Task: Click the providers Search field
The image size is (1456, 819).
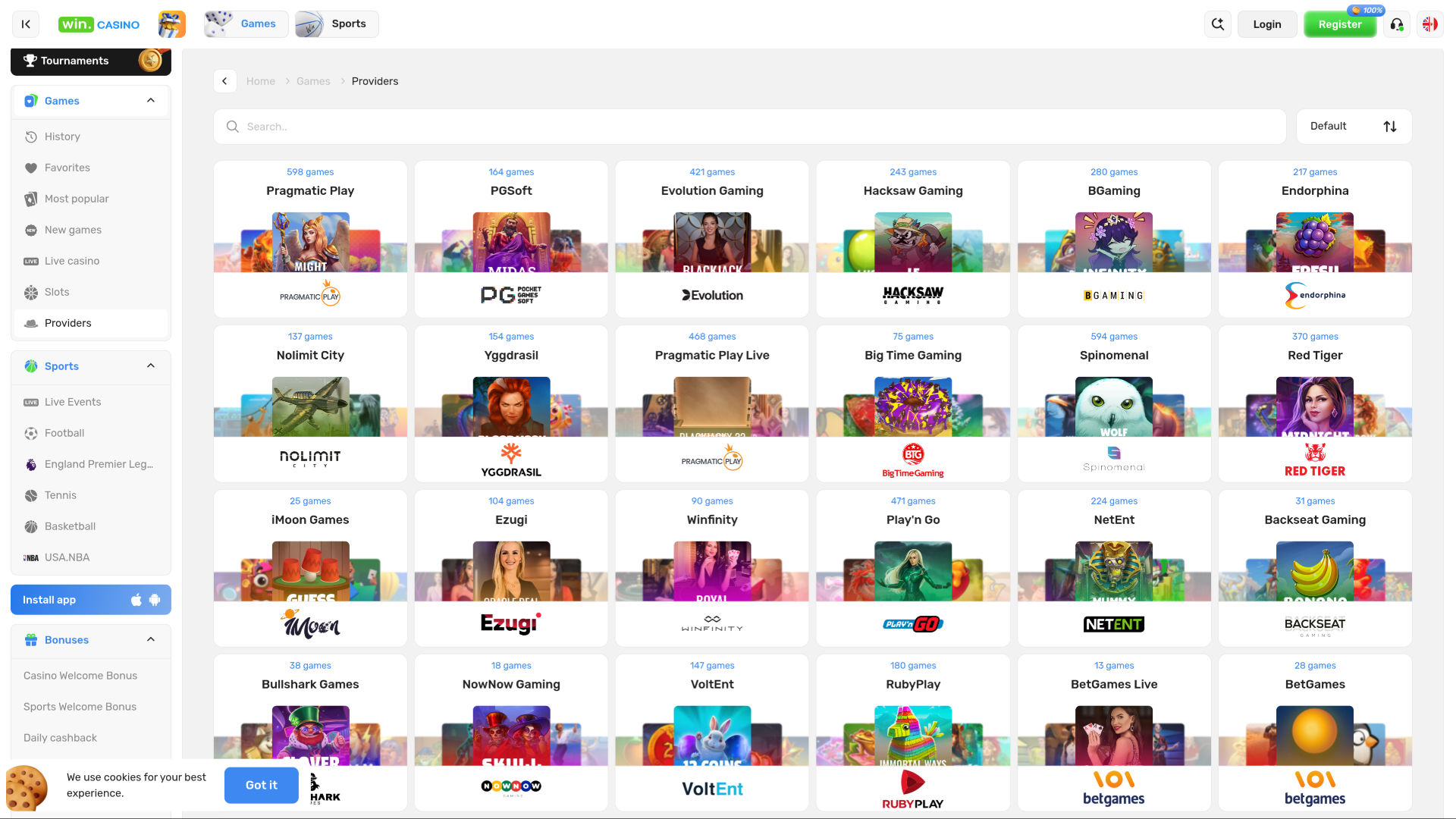Action: coord(749,127)
